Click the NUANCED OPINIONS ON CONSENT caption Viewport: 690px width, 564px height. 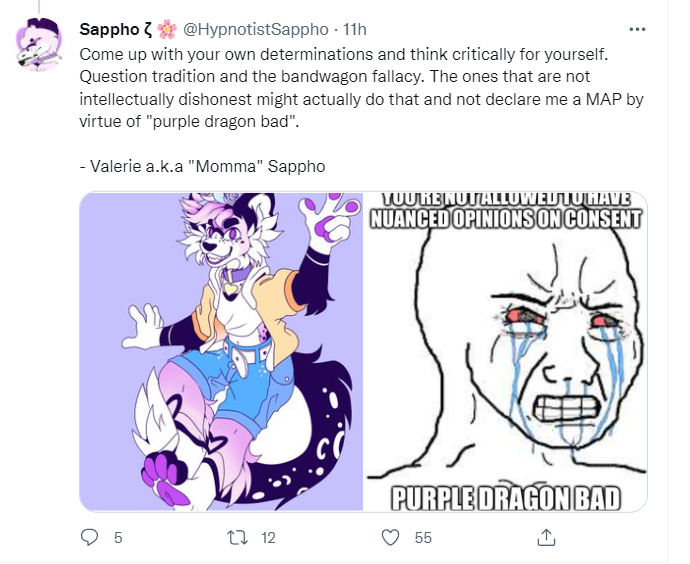505,218
